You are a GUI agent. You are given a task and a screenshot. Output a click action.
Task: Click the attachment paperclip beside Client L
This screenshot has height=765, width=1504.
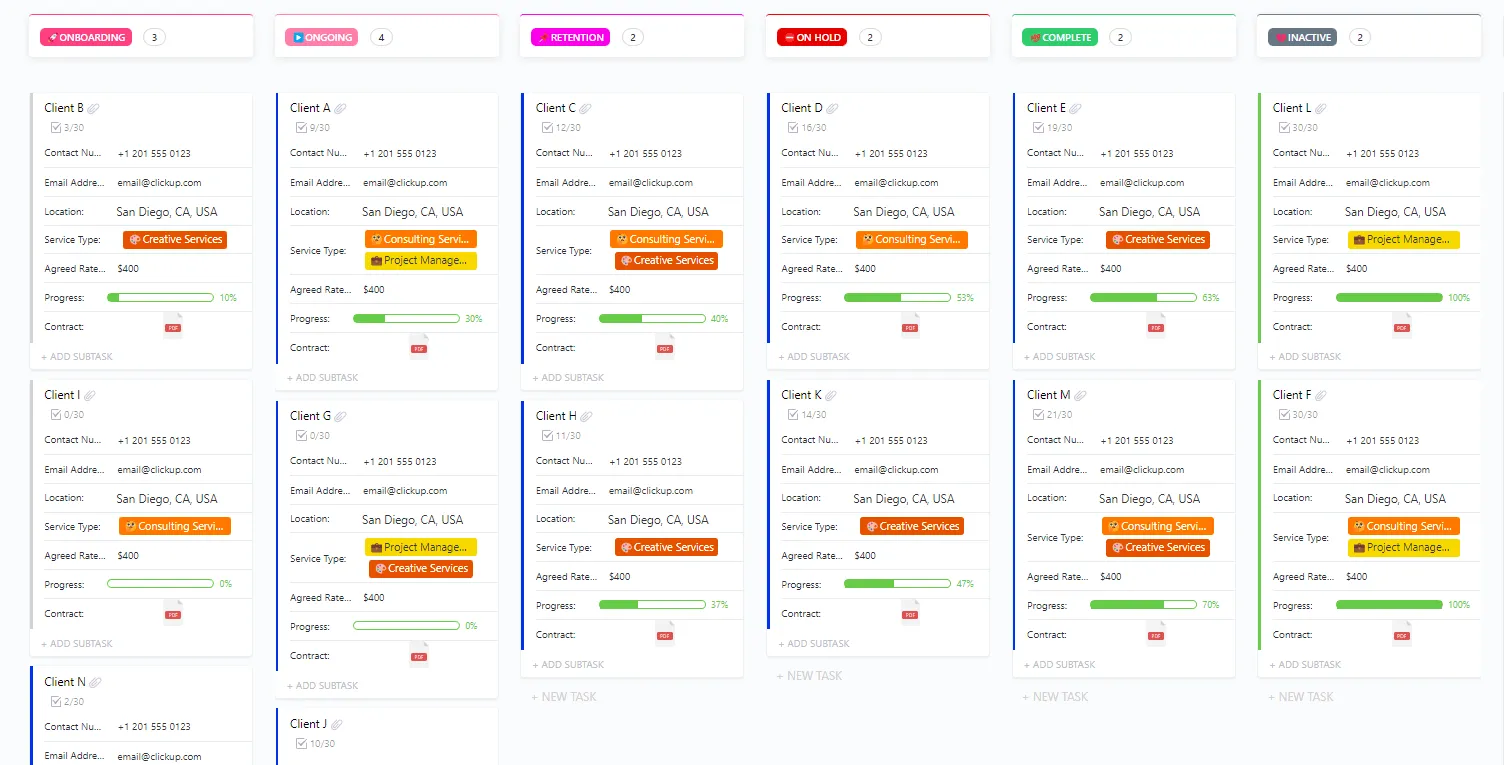[x=1321, y=108]
